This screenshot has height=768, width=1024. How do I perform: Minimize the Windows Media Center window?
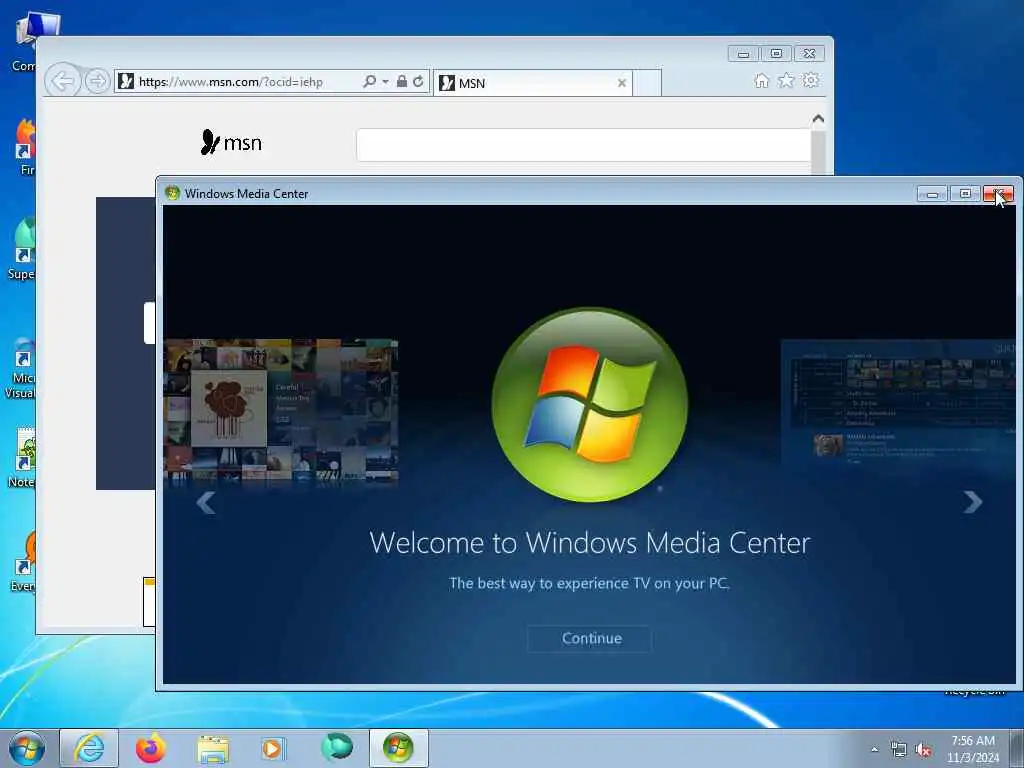click(x=932, y=194)
